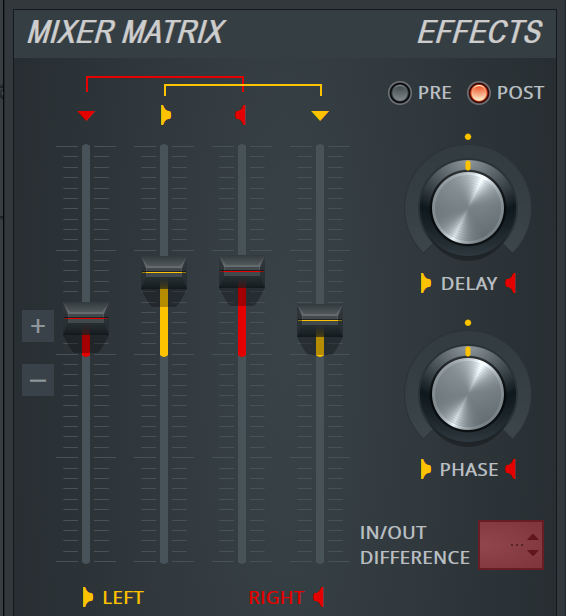Image resolution: width=566 pixels, height=616 pixels.
Task: Click the plus button beside faders
Action: click(x=38, y=326)
